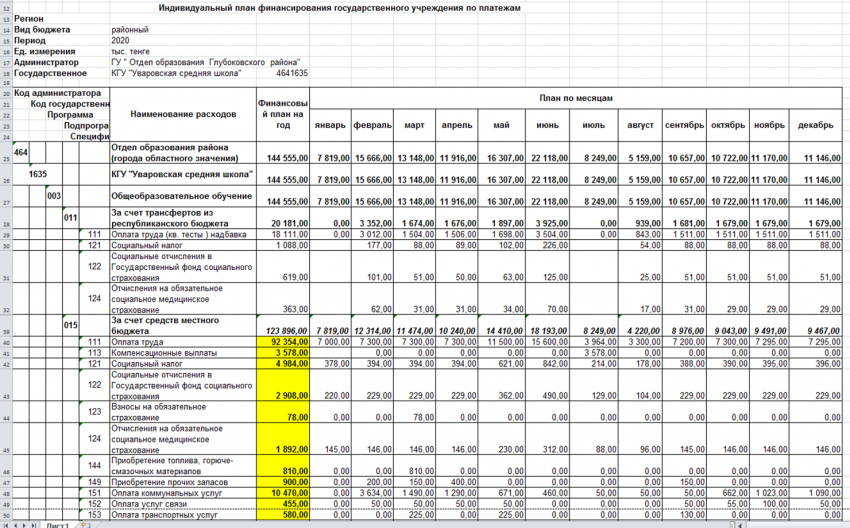Screen dimensions: 850x528
Task: Select the 'Регион' label cell
Action: (29, 18)
